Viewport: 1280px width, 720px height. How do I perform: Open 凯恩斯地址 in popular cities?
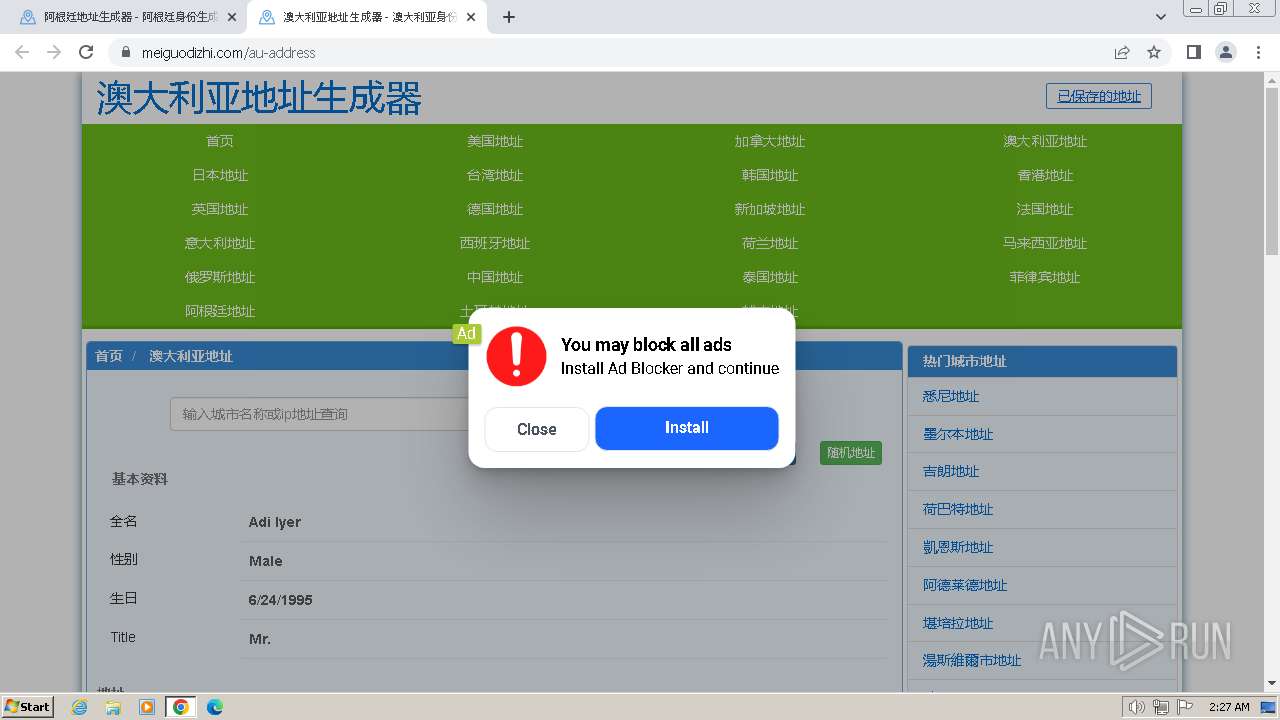tap(958, 547)
